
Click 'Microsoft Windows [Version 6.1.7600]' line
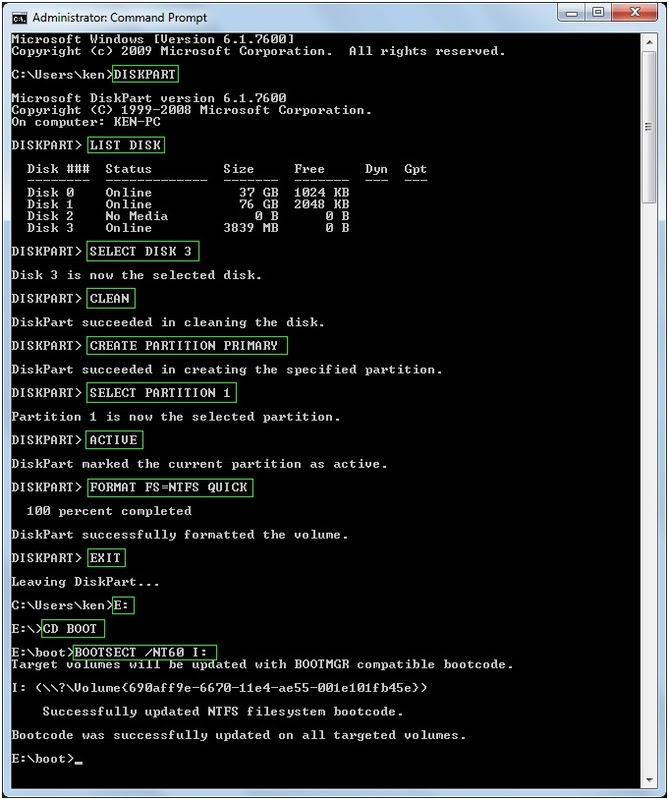pyautogui.click(x=153, y=39)
